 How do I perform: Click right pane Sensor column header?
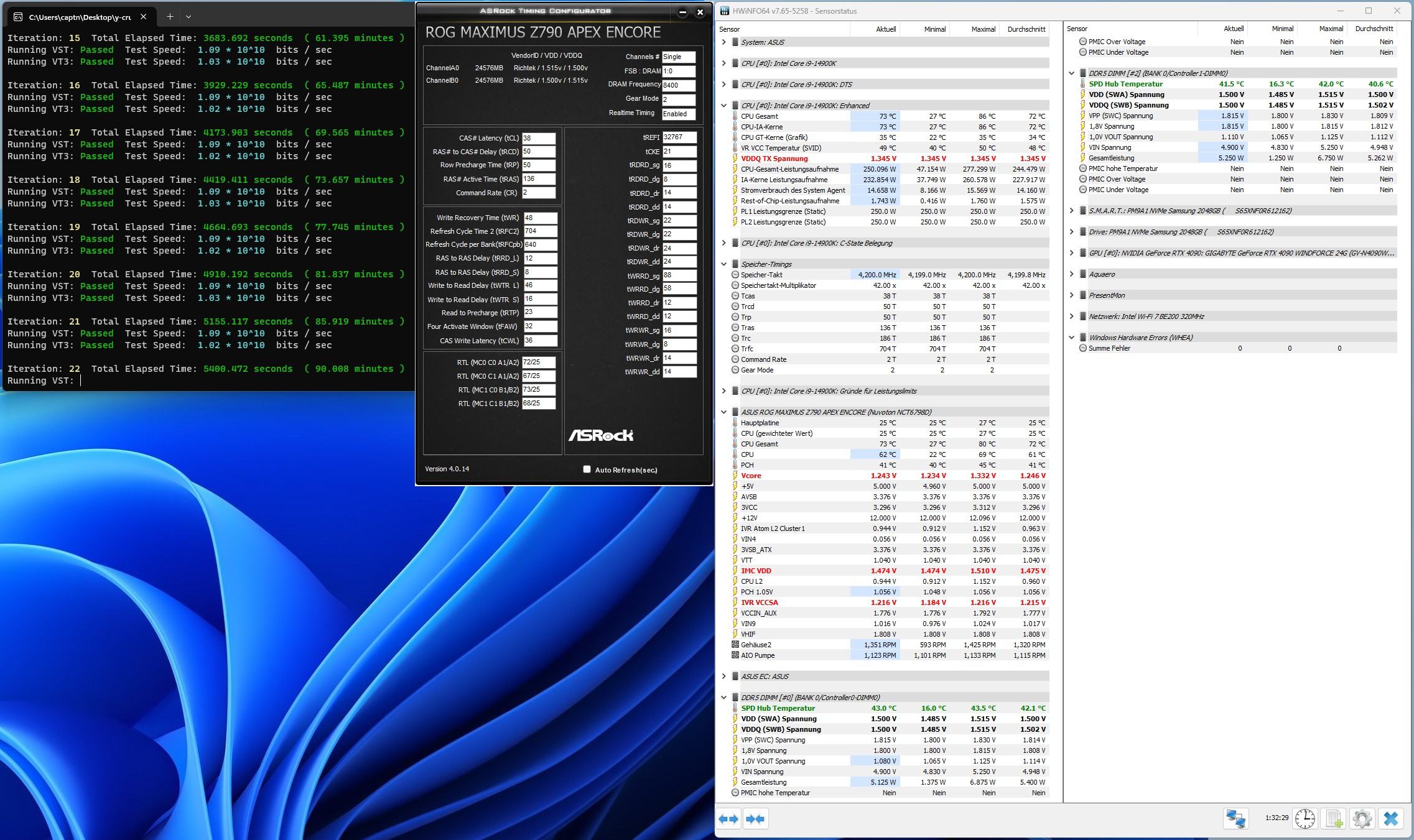[1132, 29]
